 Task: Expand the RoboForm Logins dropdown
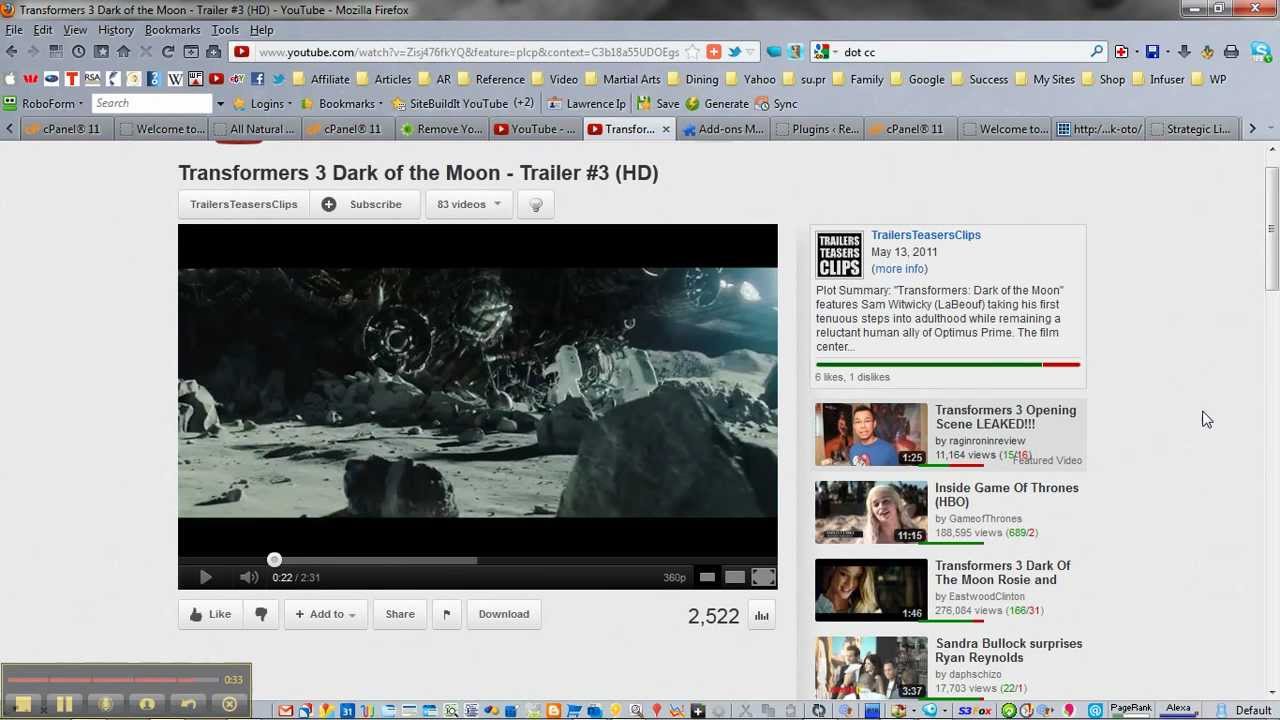[x=264, y=103]
